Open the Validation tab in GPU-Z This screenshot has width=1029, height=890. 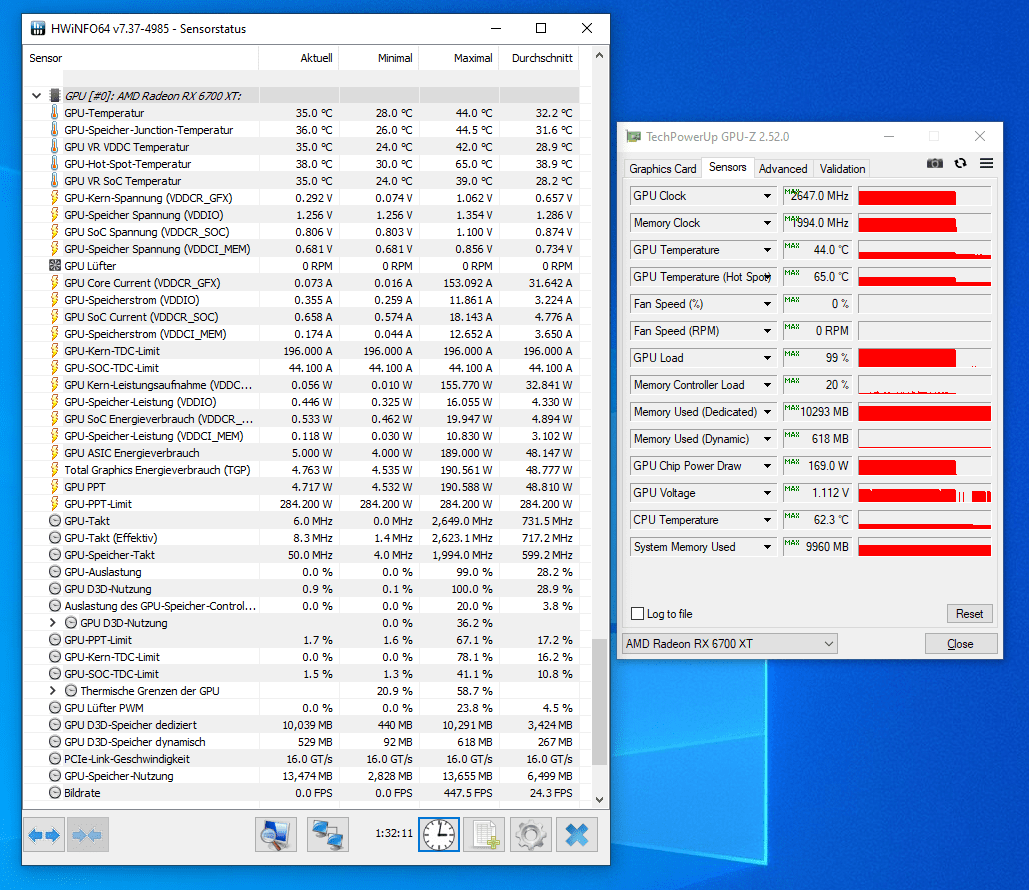point(842,169)
